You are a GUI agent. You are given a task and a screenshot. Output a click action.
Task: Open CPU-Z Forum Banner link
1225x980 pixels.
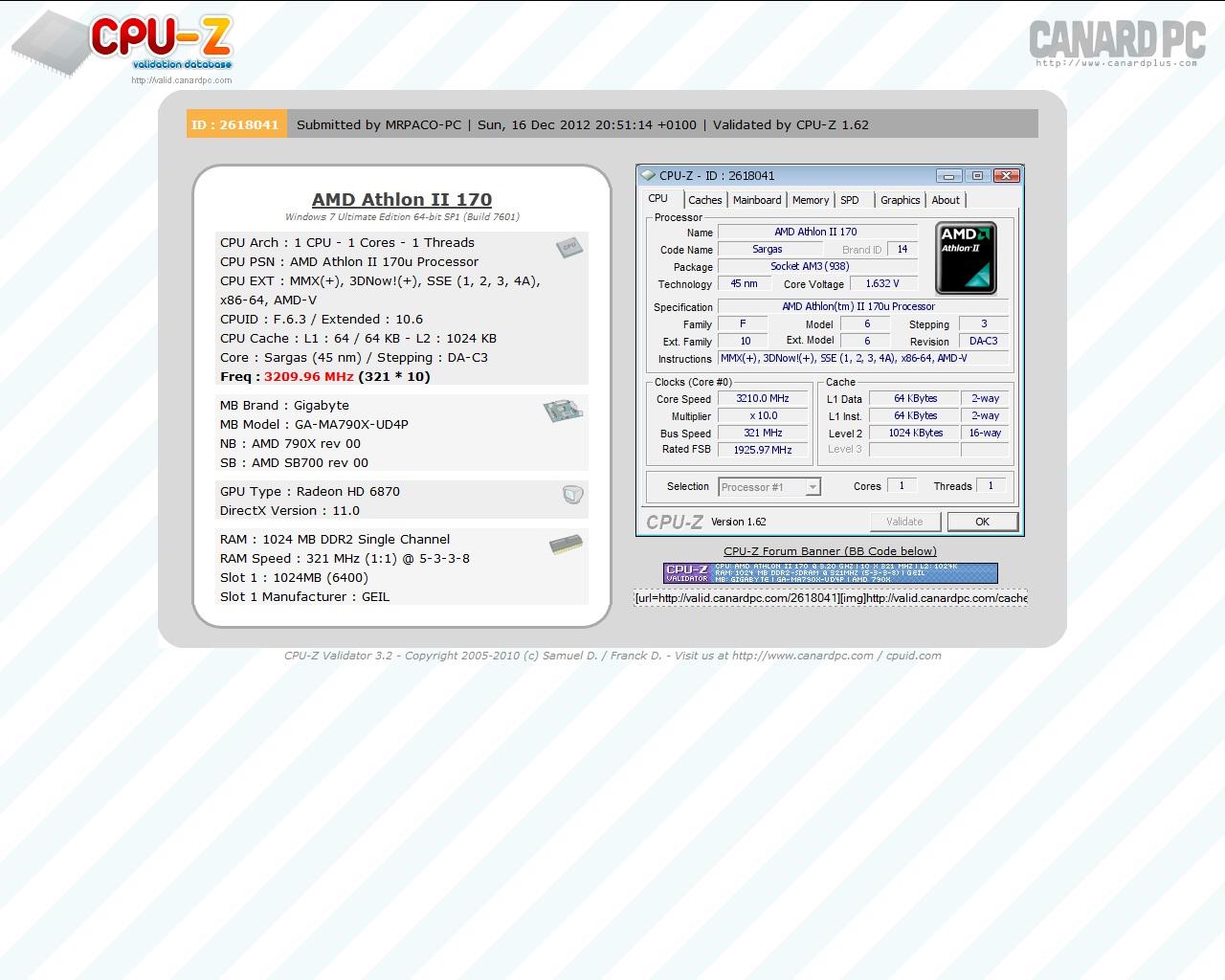[x=830, y=551]
